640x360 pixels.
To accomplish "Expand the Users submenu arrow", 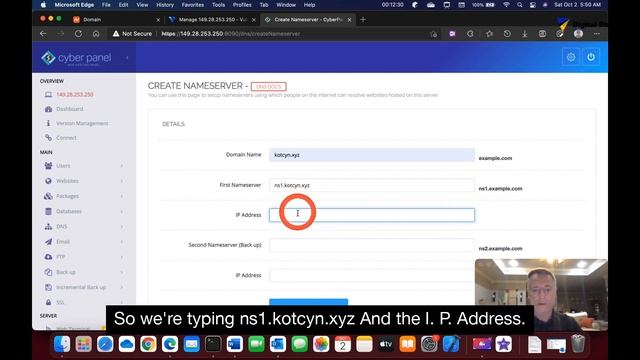I will [x=122, y=166].
